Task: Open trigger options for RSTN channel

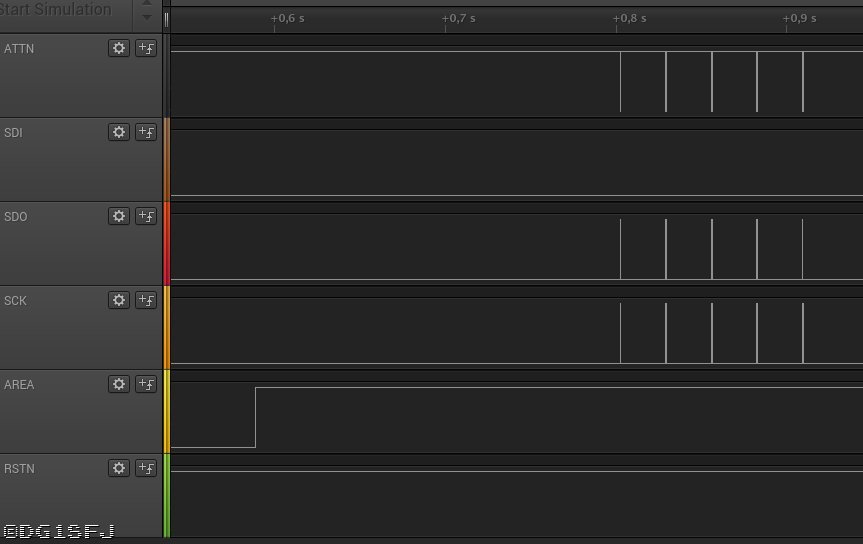Action: (x=146, y=468)
